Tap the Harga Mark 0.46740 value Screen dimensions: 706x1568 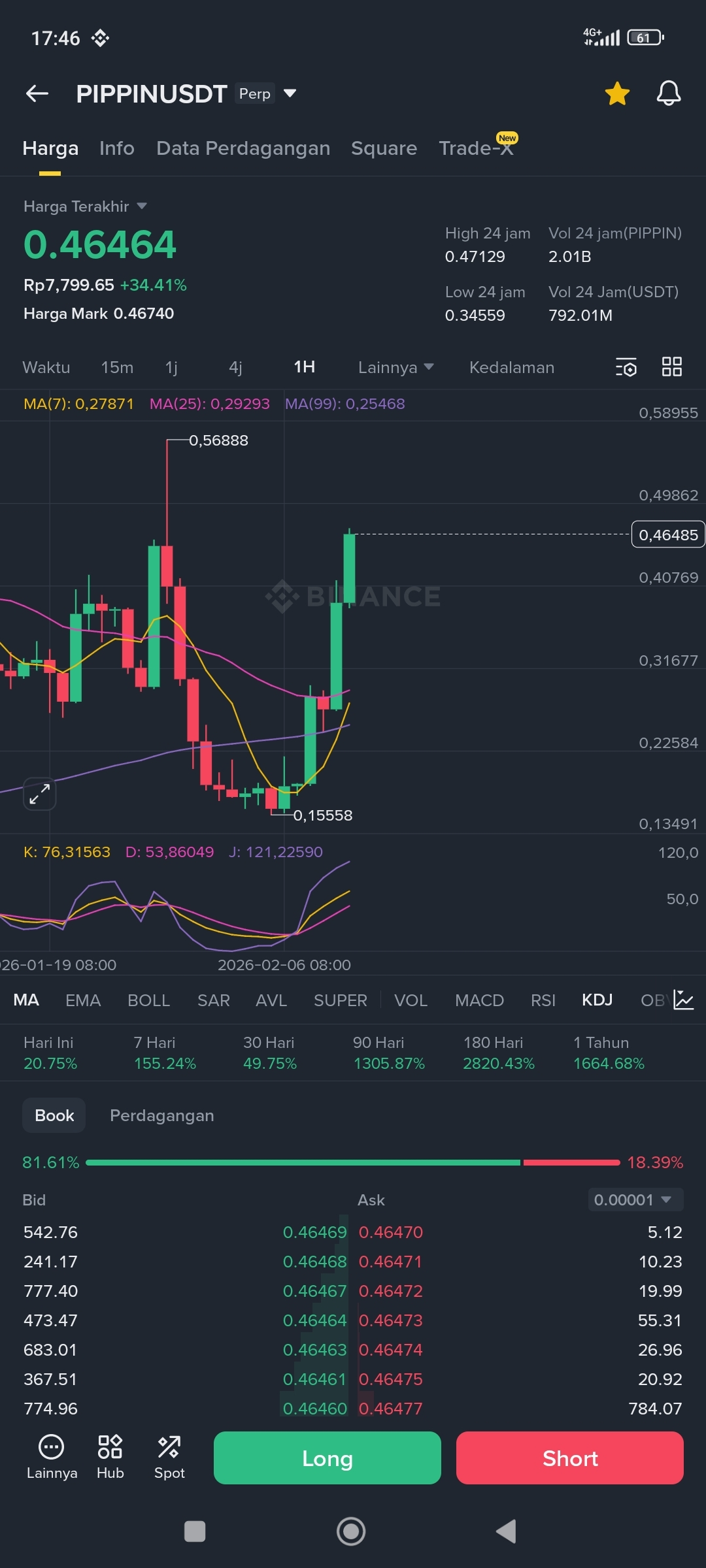point(99,314)
